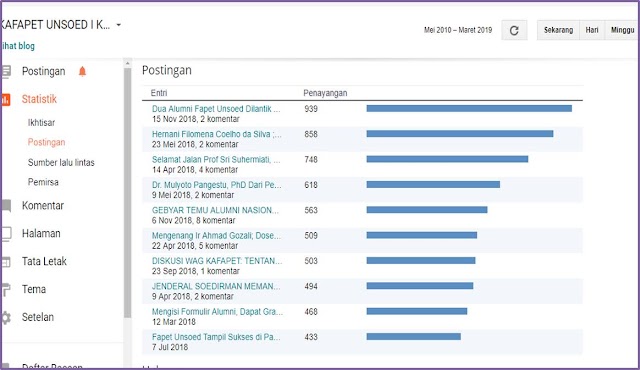Screen dimensions: 640x370
Task: Click the sidebar vertical scrollbar thumb
Action: coord(127,193)
